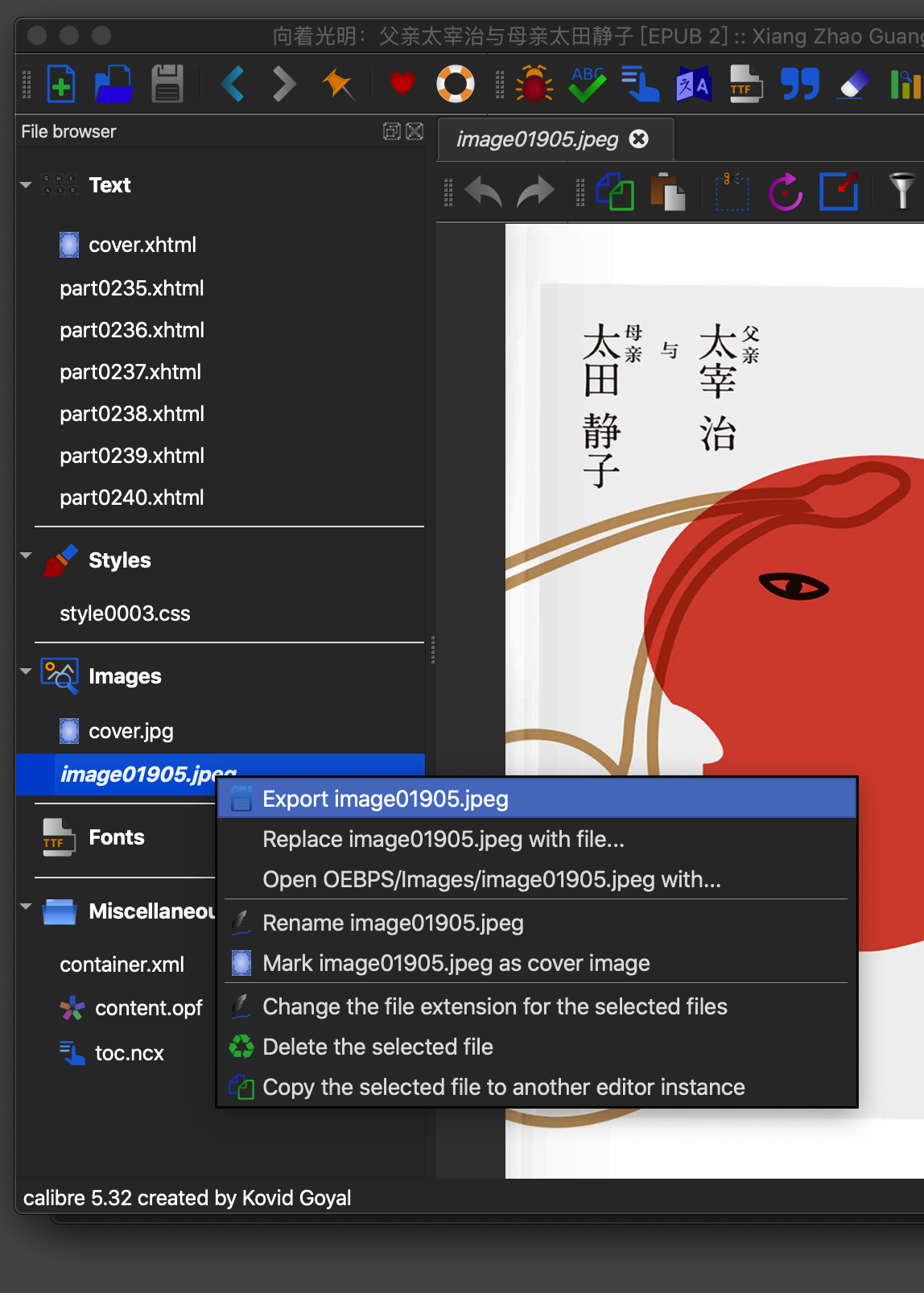
Task: Go forward with gray right arrow
Action: (283, 84)
